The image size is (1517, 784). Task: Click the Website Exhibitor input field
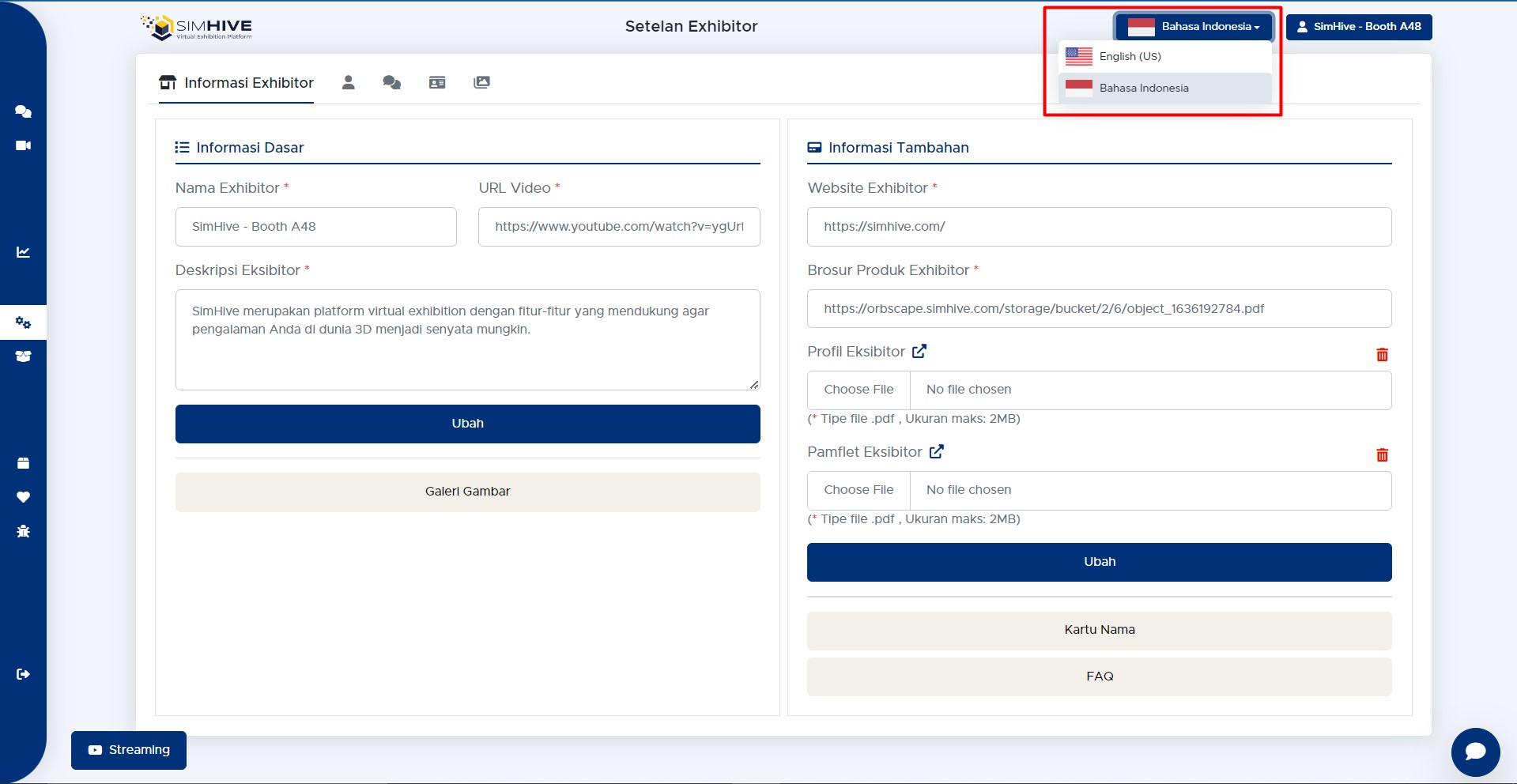pyautogui.click(x=1100, y=227)
